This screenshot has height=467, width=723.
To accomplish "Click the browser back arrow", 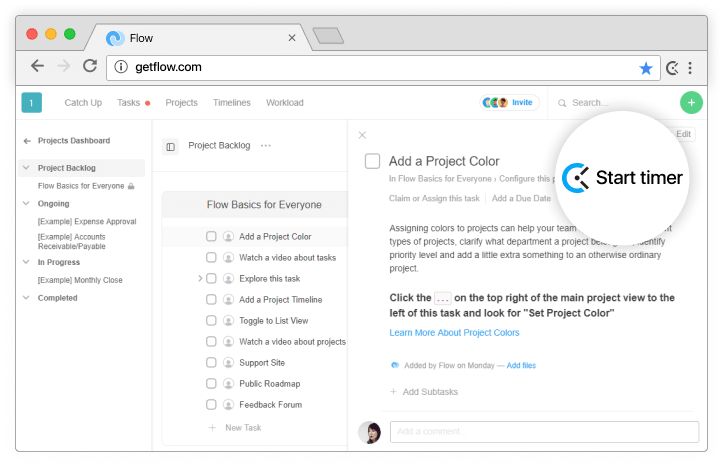I will (37, 66).
